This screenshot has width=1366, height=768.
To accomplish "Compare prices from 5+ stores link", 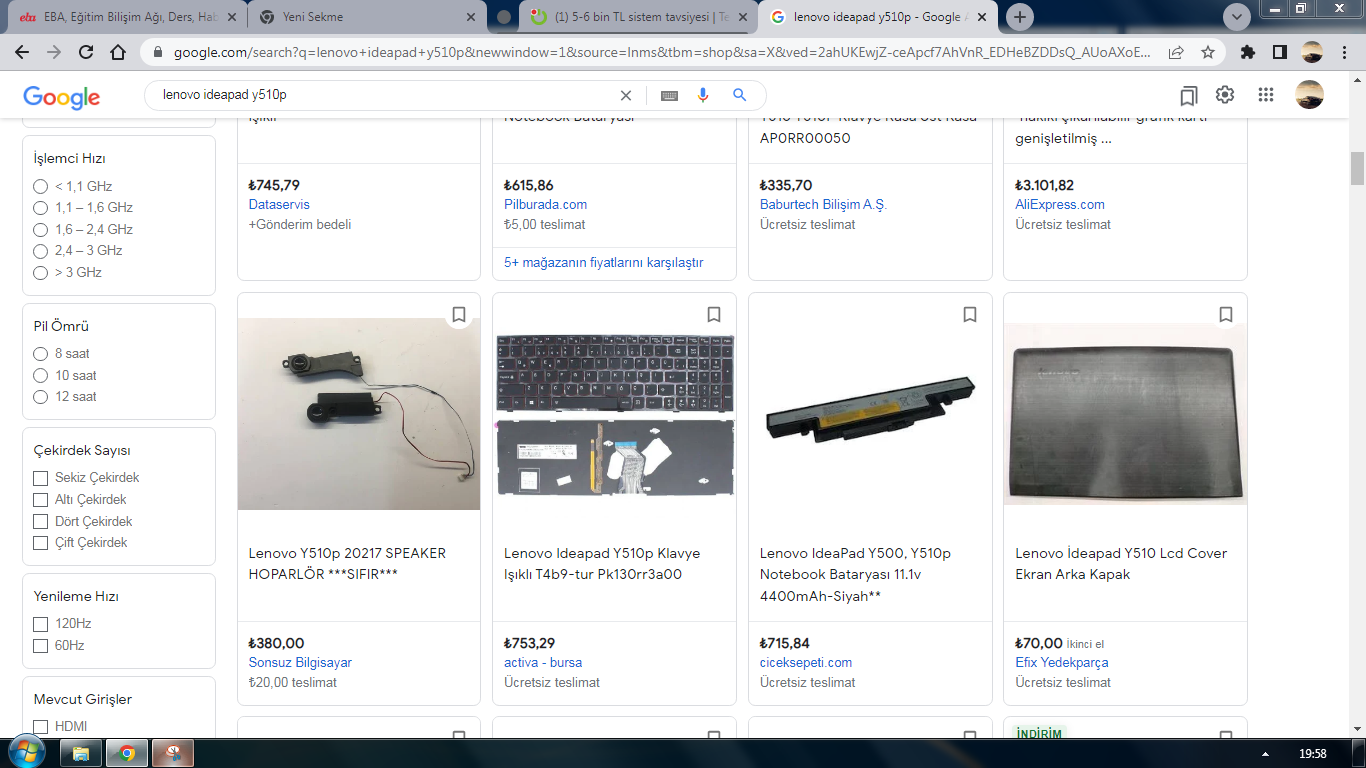I will click(x=604, y=263).
